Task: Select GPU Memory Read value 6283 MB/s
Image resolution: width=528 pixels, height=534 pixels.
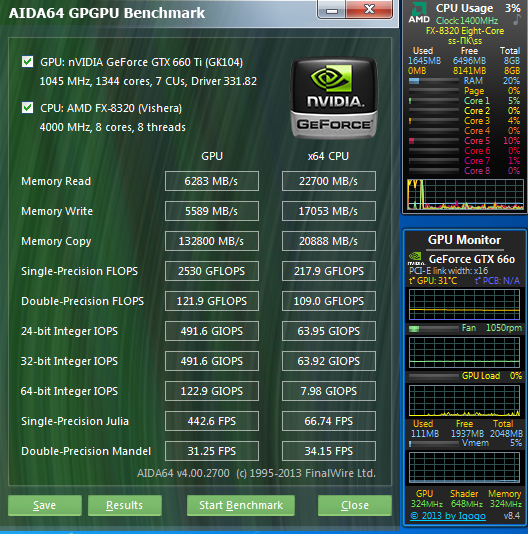Action: pyautogui.click(x=212, y=181)
